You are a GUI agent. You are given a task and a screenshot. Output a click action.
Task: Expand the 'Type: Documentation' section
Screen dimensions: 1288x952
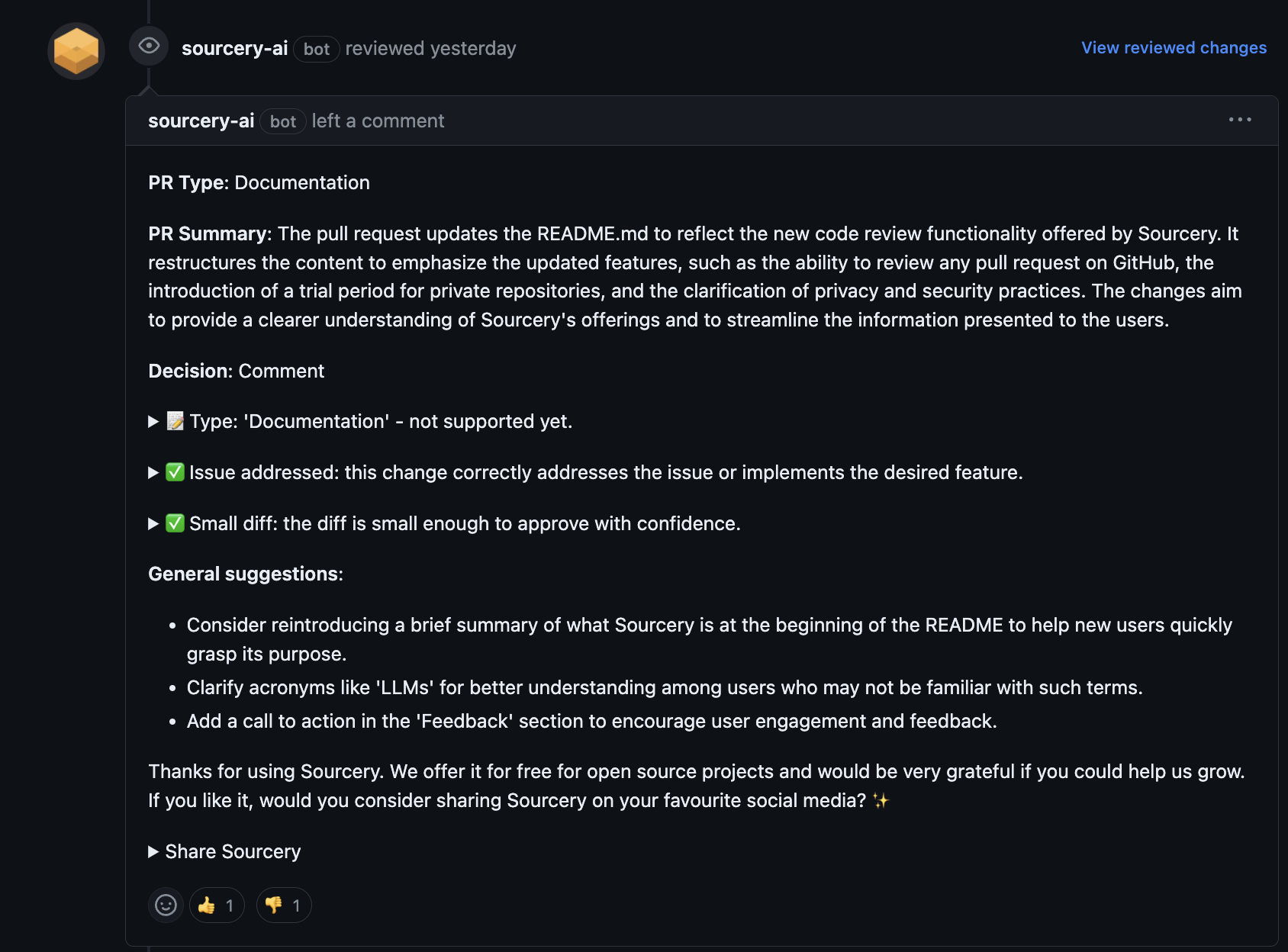(153, 420)
